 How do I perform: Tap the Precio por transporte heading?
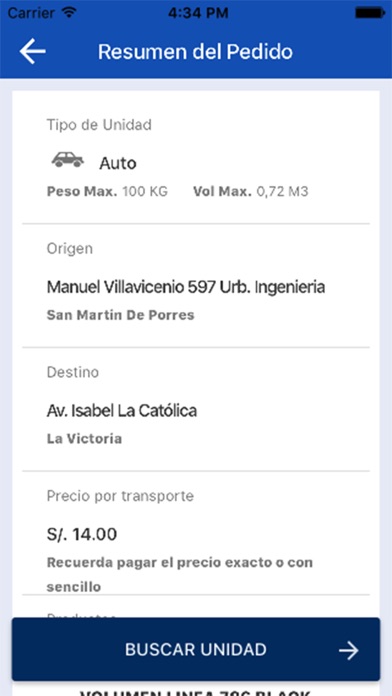coord(120,496)
